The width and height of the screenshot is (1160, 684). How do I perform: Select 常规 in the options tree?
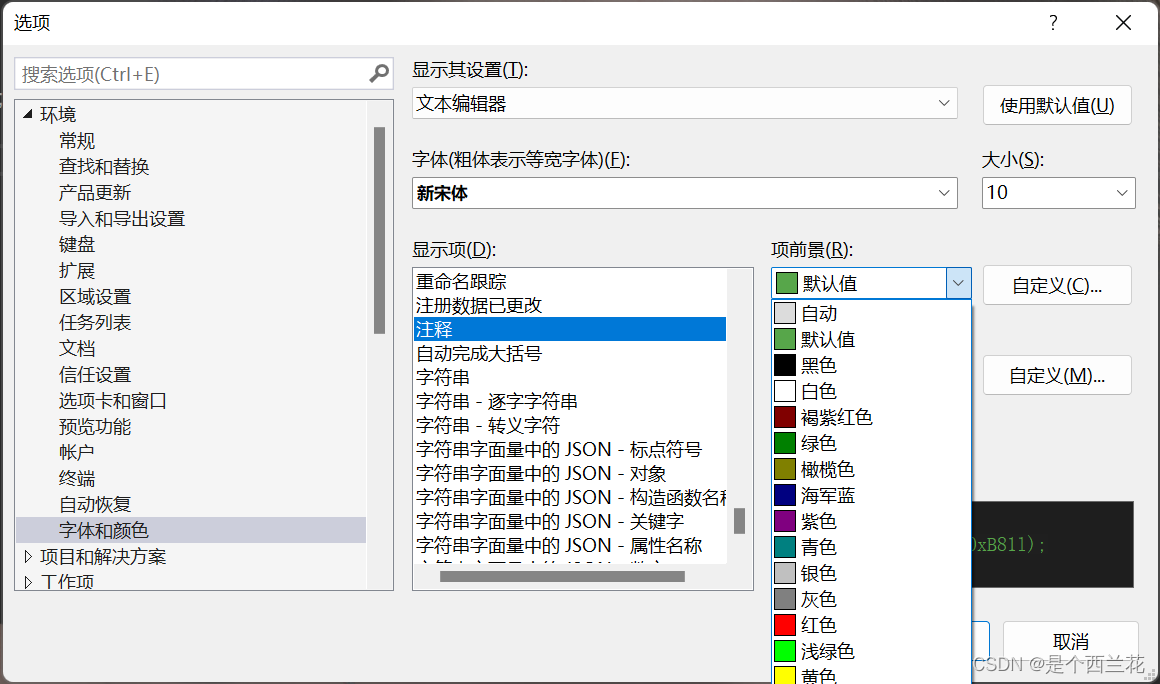77,140
